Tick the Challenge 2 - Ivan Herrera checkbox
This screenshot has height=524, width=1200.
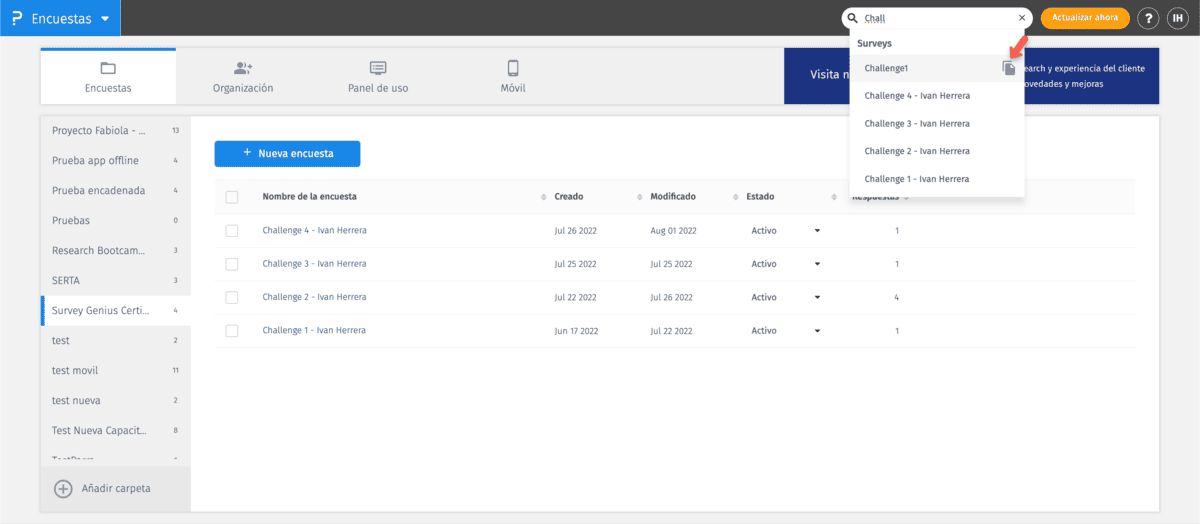[232, 298]
